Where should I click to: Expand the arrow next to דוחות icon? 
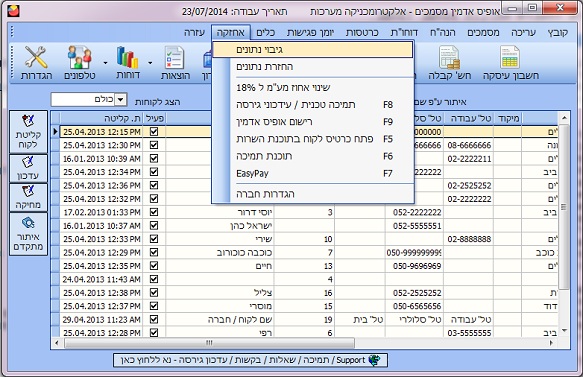tap(150, 63)
